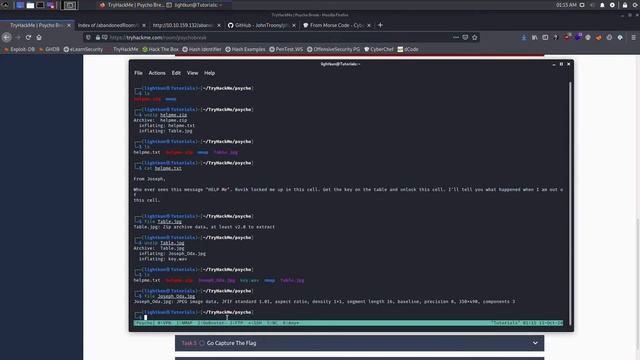Open Hash Examples bookmark
This screenshot has height=360, width=640.
click(x=245, y=49)
